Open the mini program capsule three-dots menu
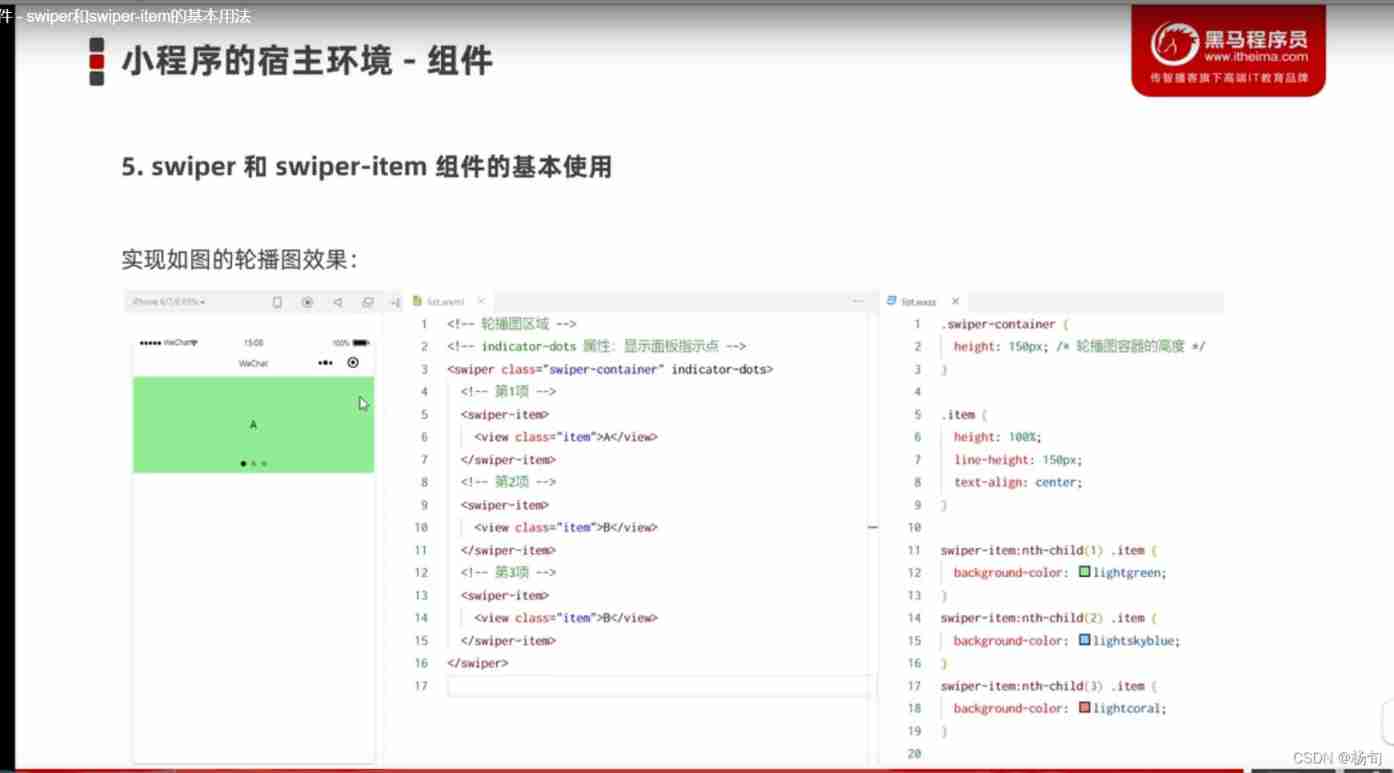Viewport: 1394px width, 773px height. click(325, 363)
